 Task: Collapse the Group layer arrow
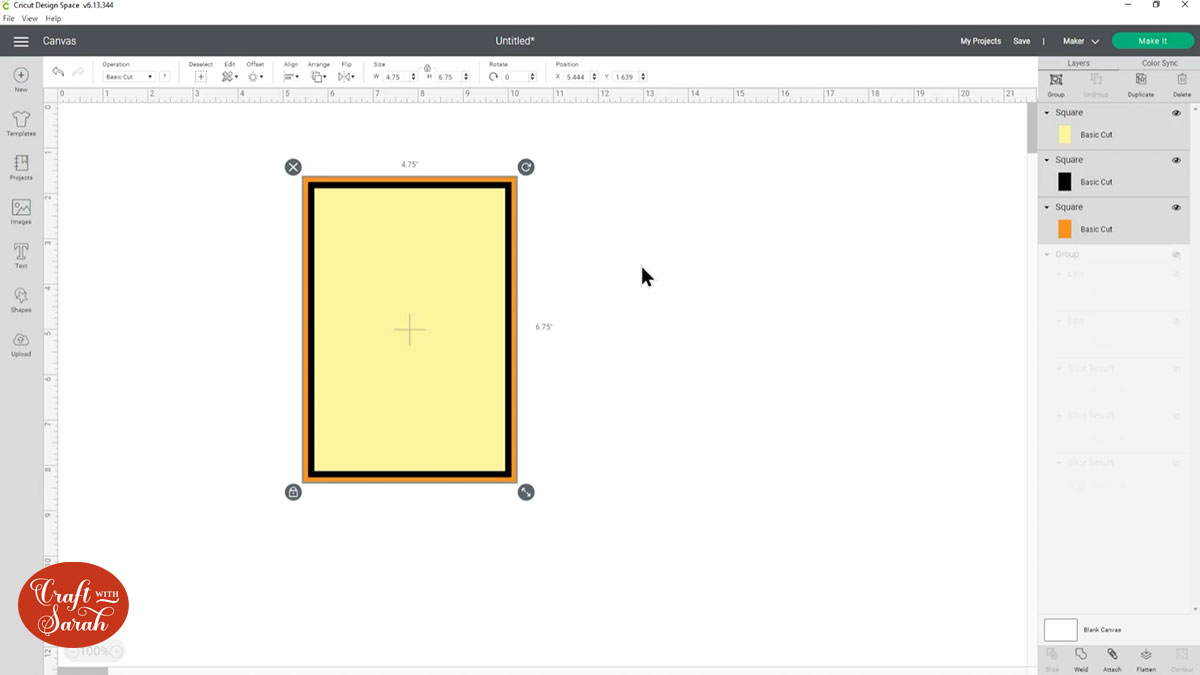coord(1047,255)
